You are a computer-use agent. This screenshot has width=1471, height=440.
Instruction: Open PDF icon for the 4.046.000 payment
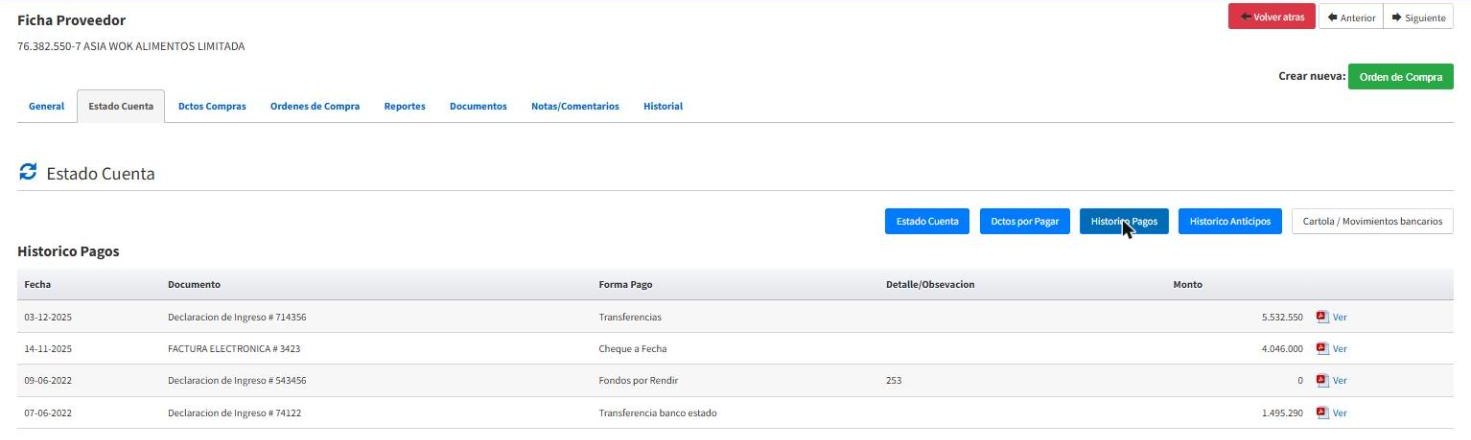[x=1322, y=349]
